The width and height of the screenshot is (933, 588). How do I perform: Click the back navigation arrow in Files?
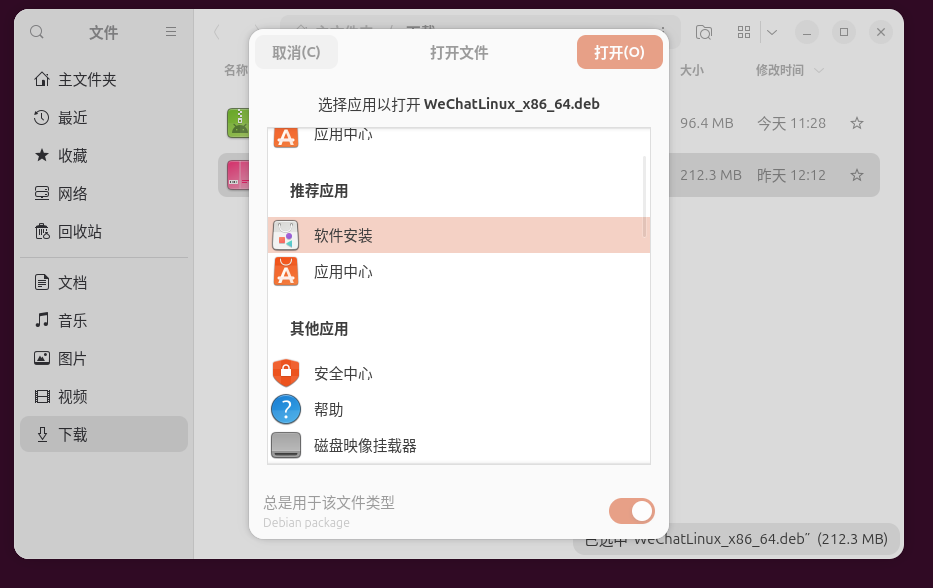click(217, 32)
